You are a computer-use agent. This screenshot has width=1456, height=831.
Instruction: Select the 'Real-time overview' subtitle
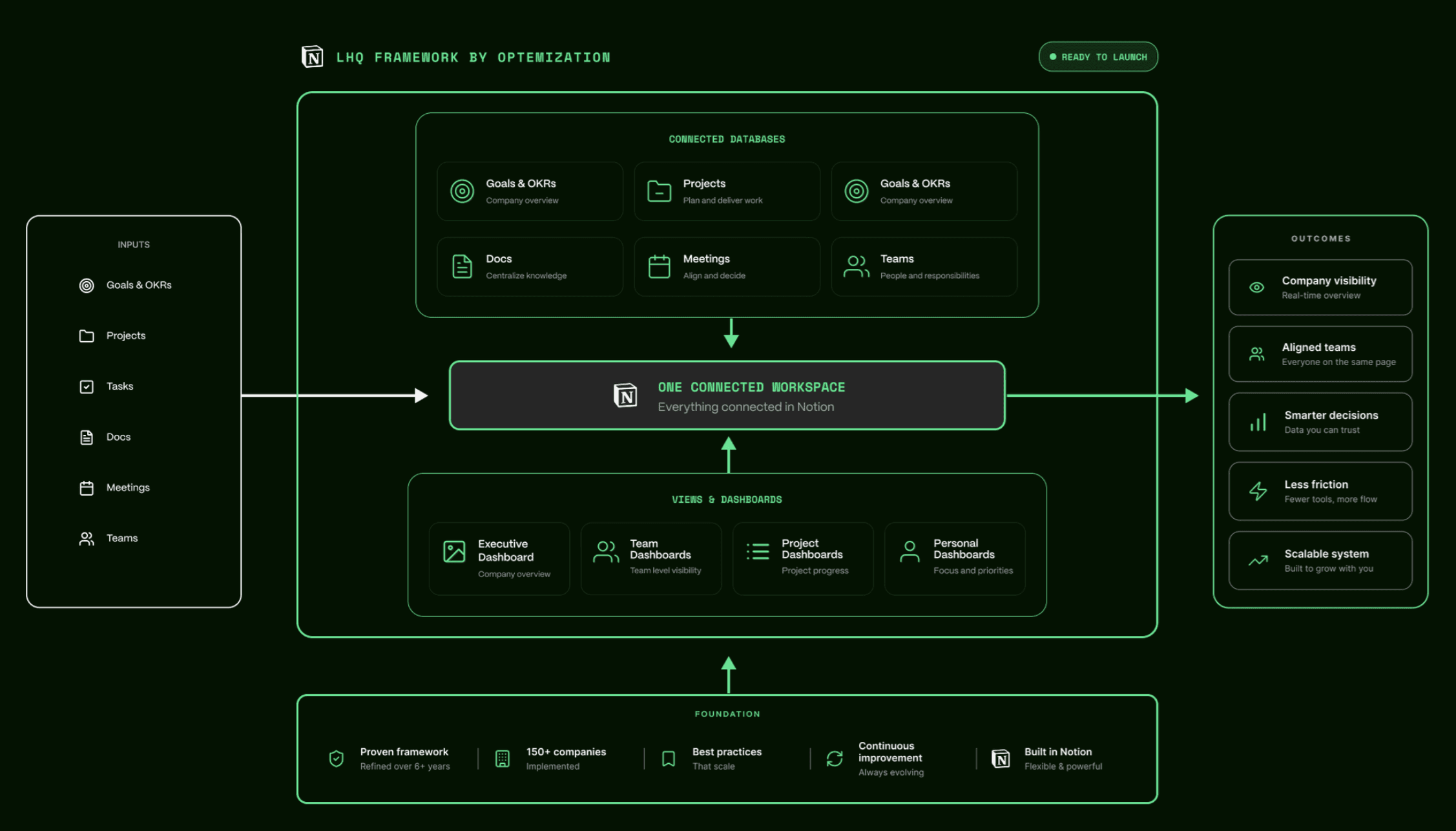pos(1321,296)
